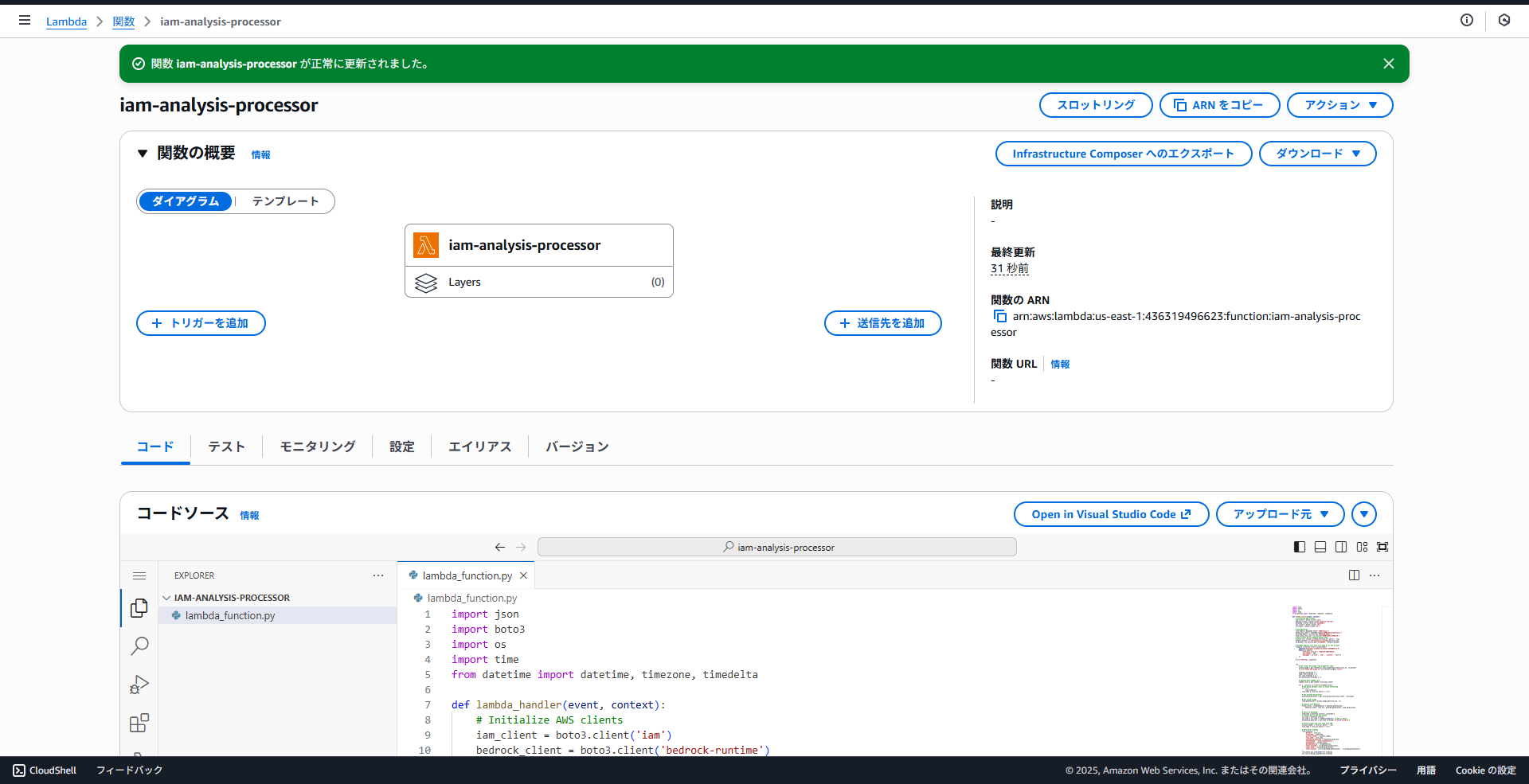Image resolution: width=1529 pixels, height=784 pixels.
Task: Toggle the secondary sidebar layout icon
Action: coord(1341,547)
